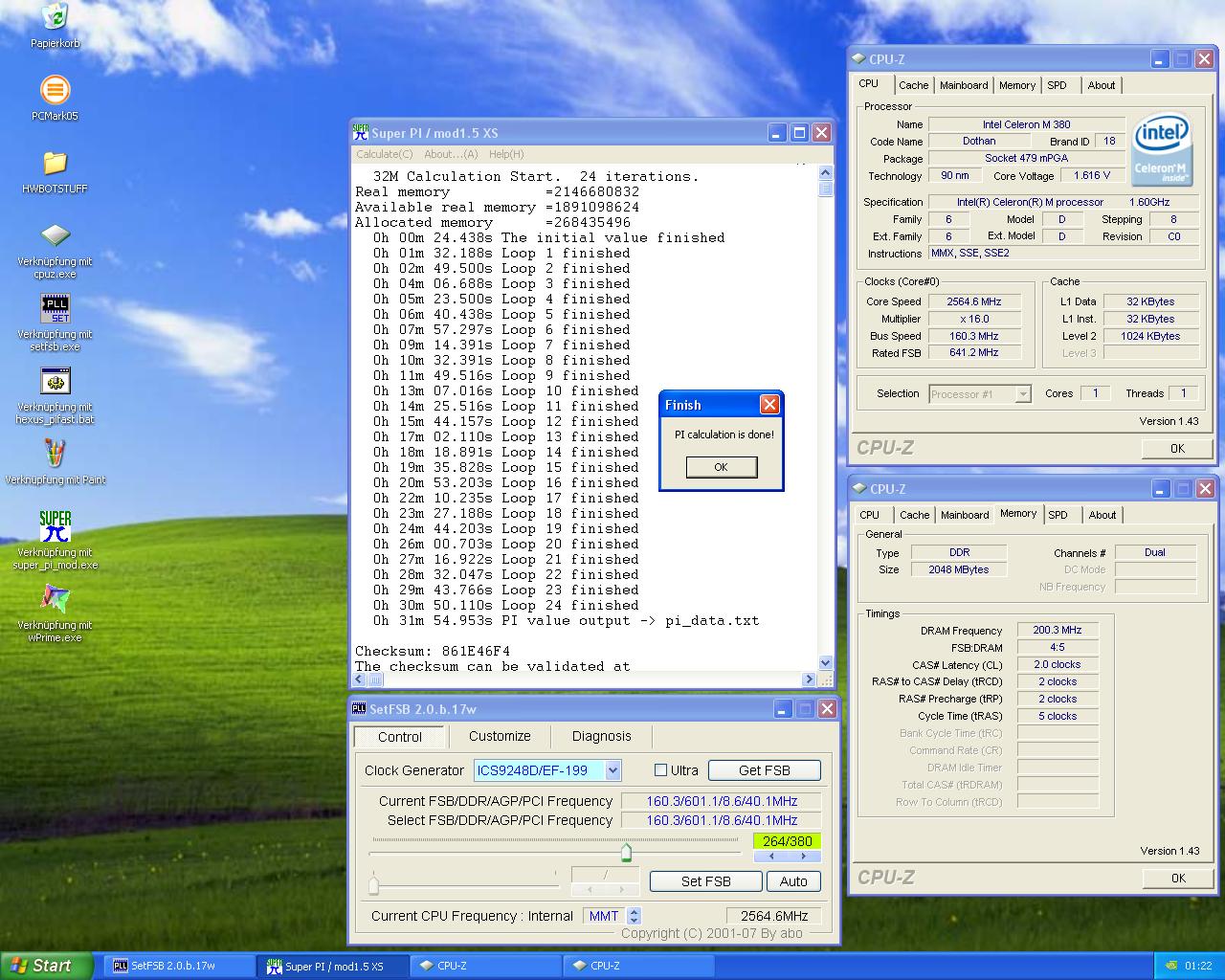The height and width of the screenshot is (980, 1225).
Task: Click SetFSB taskbar button
Action: (x=177, y=966)
